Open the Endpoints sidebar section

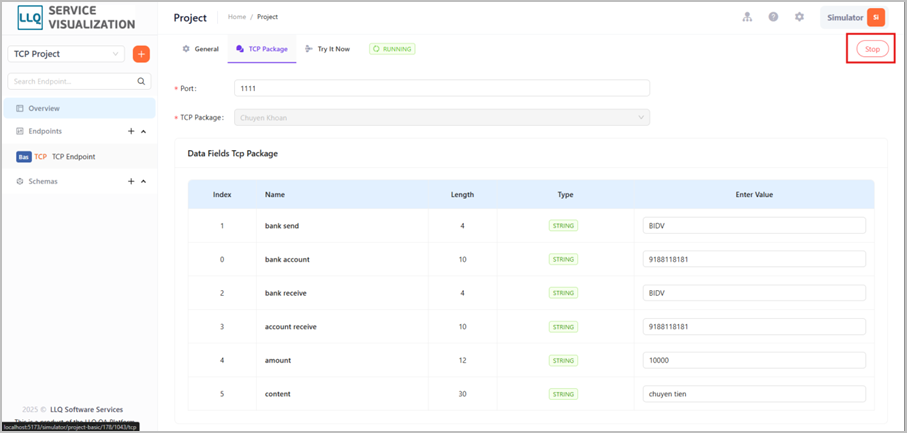click(45, 131)
